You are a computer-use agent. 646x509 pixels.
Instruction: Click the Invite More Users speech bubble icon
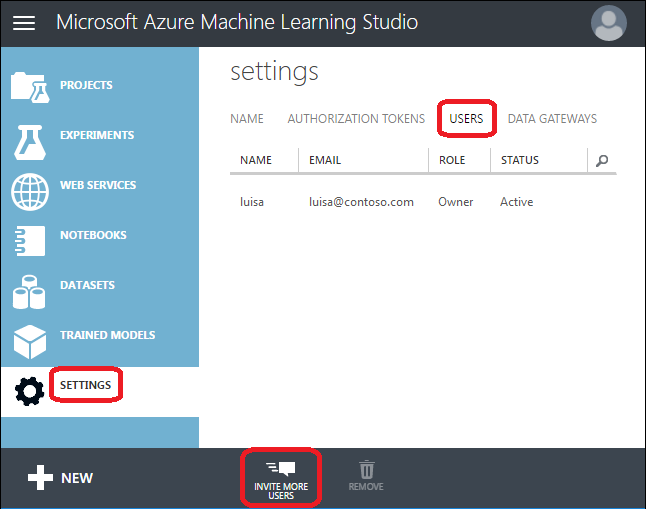(x=281, y=469)
